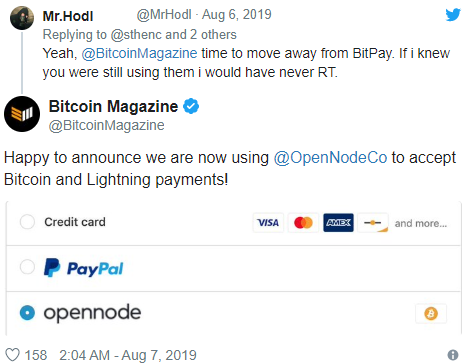
Task: Open the tweet info icon
Action: pos(453,355)
